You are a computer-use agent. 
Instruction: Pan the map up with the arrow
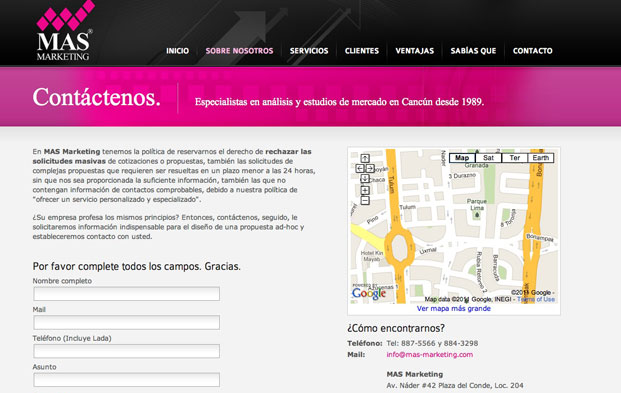click(365, 158)
